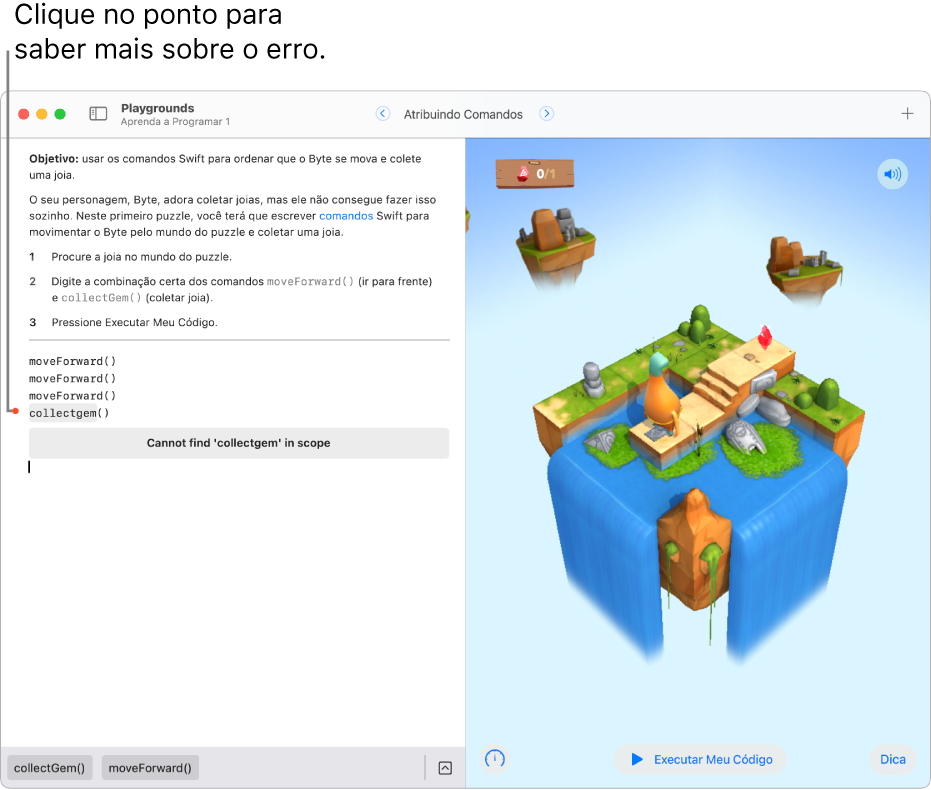Click the third moveForward() code line
This screenshot has height=790, width=931.
[x=72, y=396]
